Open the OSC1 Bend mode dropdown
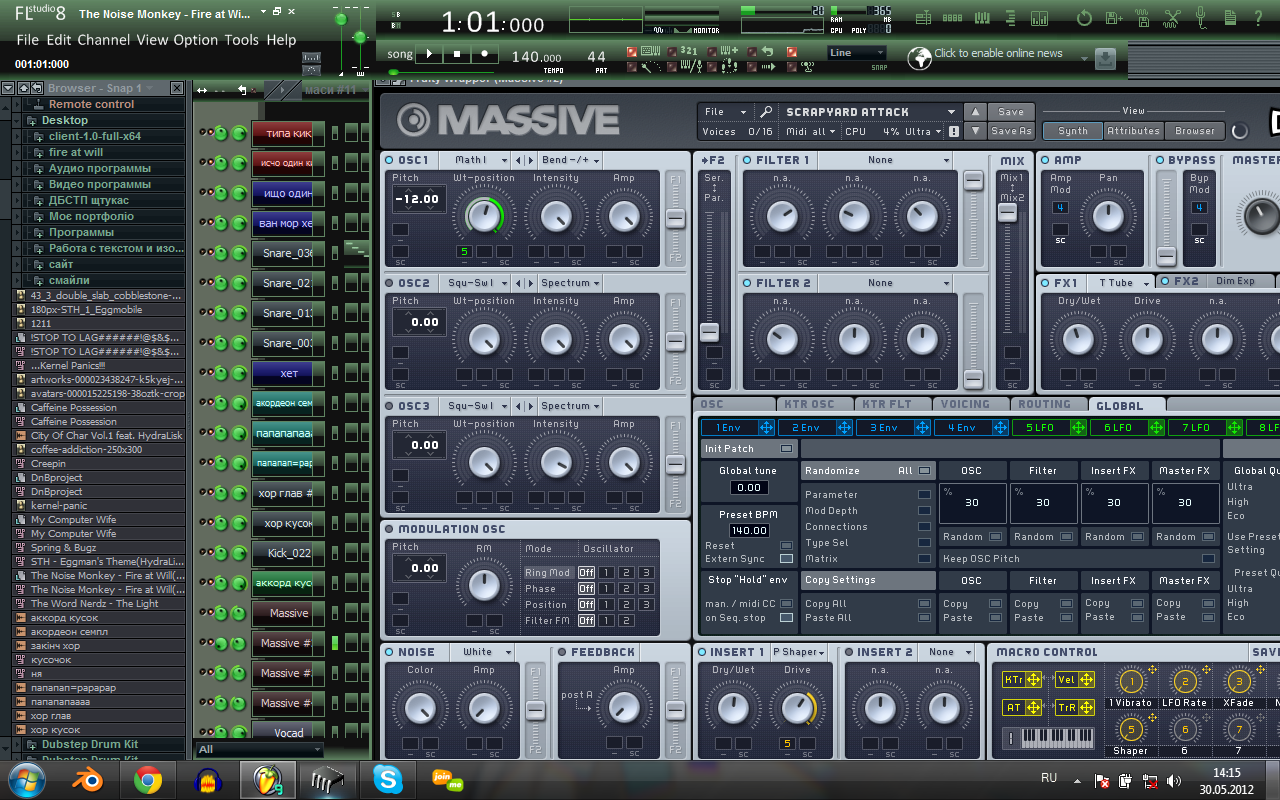The height and width of the screenshot is (800, 1280). pyautogui.click(x=571, y=160)
